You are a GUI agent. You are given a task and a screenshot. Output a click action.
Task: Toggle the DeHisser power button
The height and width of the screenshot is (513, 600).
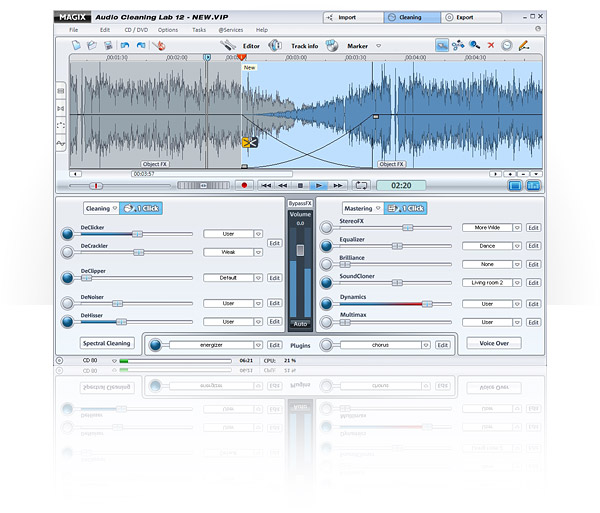tap(67, 322)
